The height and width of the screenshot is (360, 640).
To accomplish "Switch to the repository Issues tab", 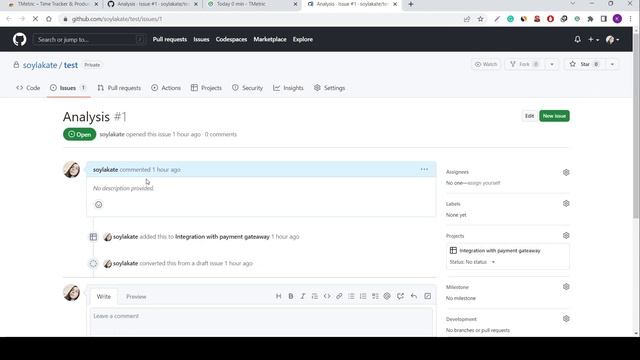I will pyautogui.click(x=68, y=88).
